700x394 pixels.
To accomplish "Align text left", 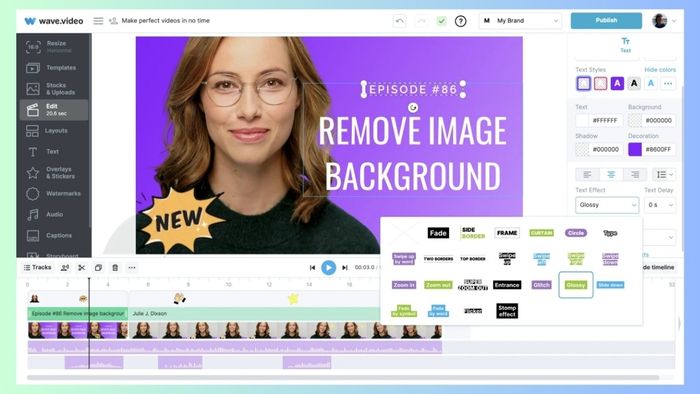I will pyautogui.click(x=587, y=174).
